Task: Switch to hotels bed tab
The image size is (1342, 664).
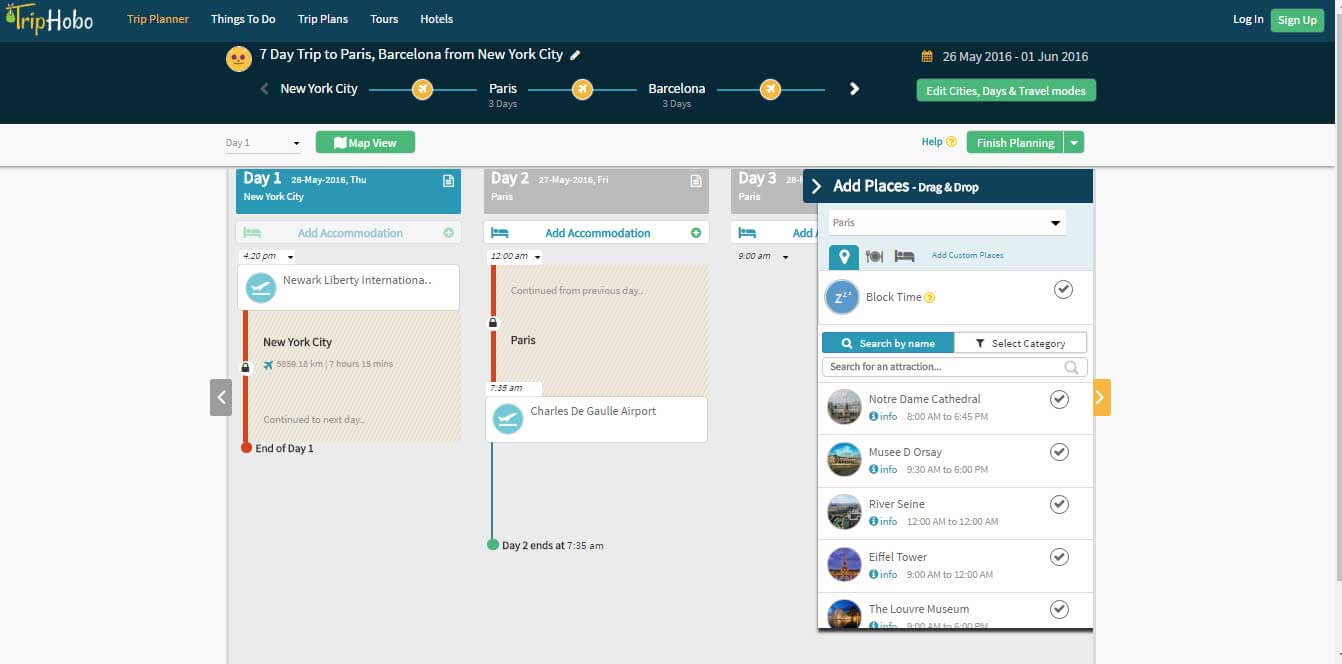Action: click(904, 256)
